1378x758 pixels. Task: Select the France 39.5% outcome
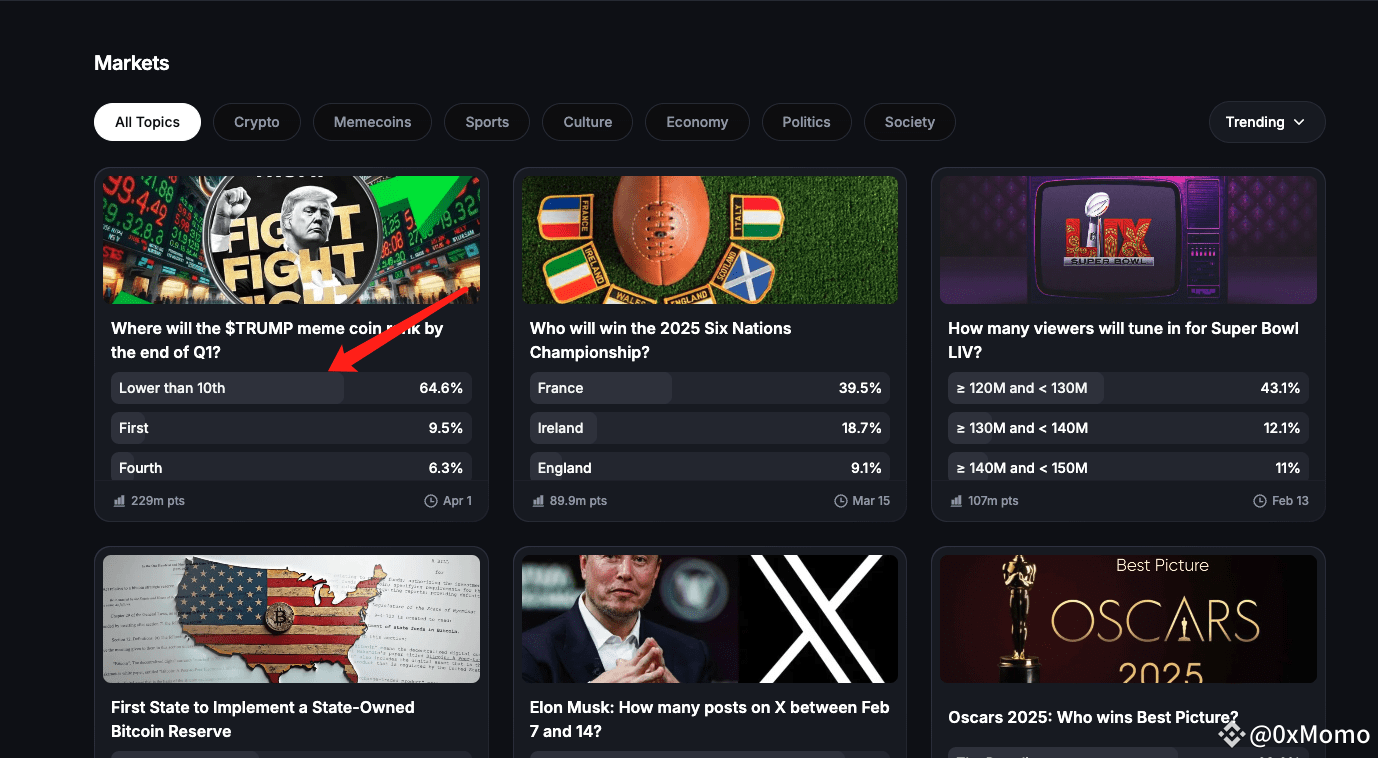pyautogui.click(x=710, y=388)
